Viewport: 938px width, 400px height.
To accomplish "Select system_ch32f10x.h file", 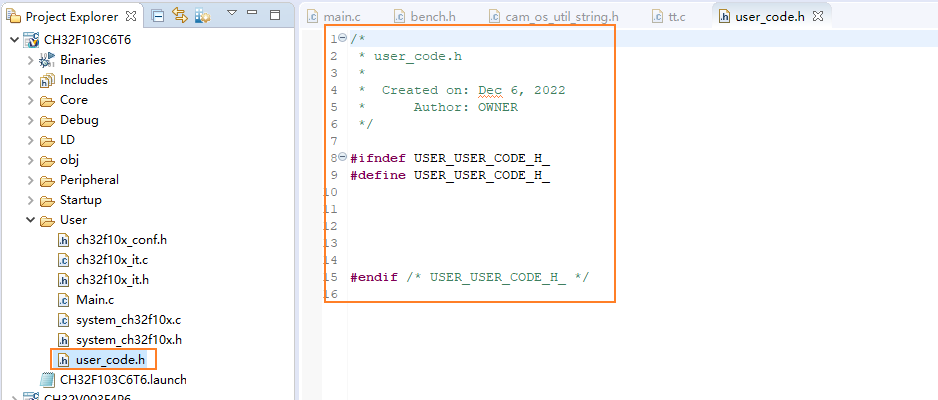I will point(129,340).
